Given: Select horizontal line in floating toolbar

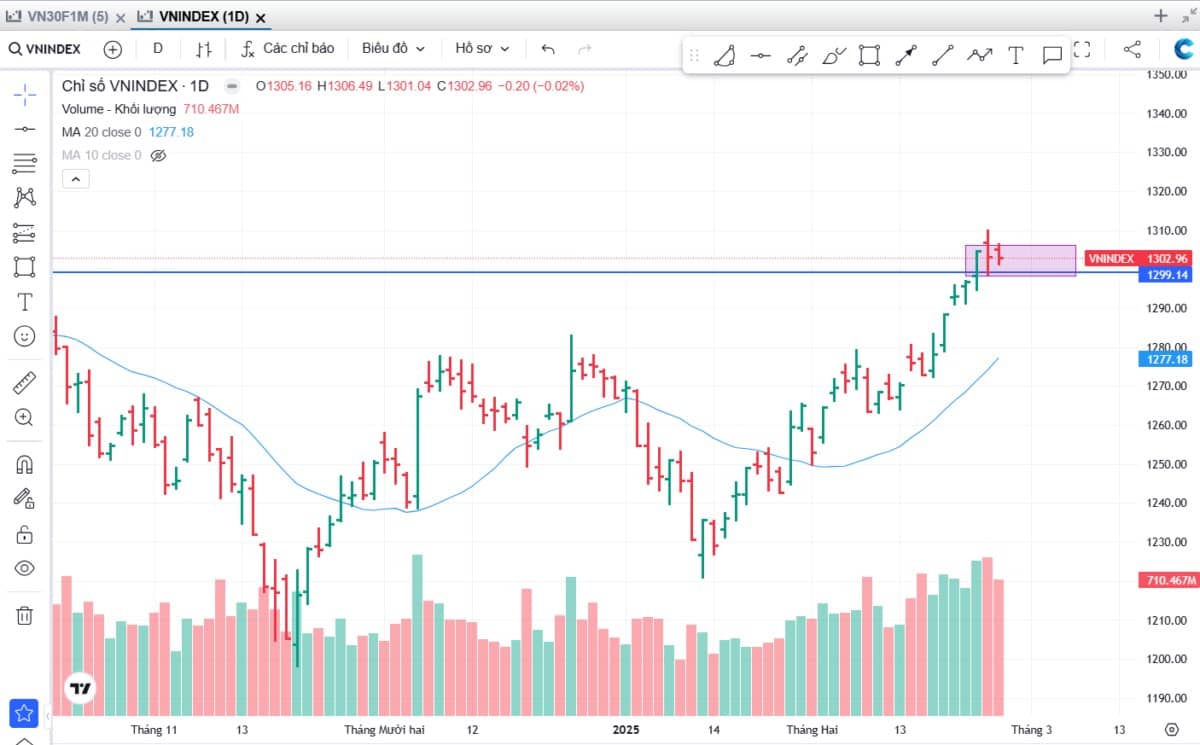Looking at the screenshot, I should click(760, 55).
